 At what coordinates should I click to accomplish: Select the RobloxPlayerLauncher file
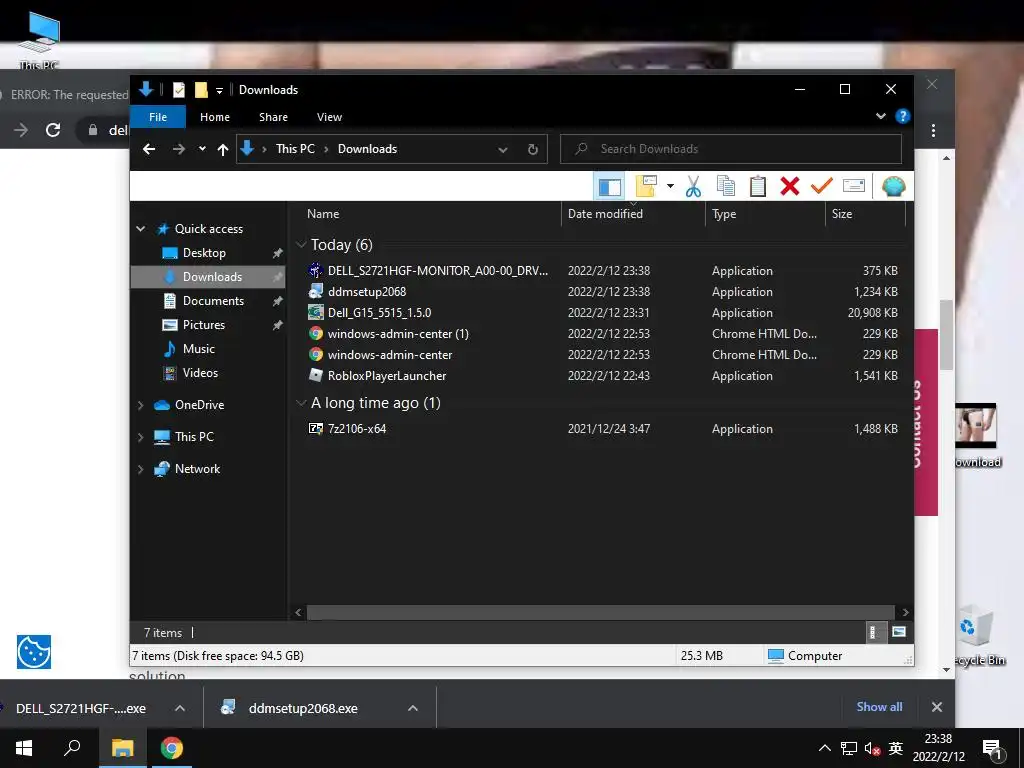coord(387,376)
